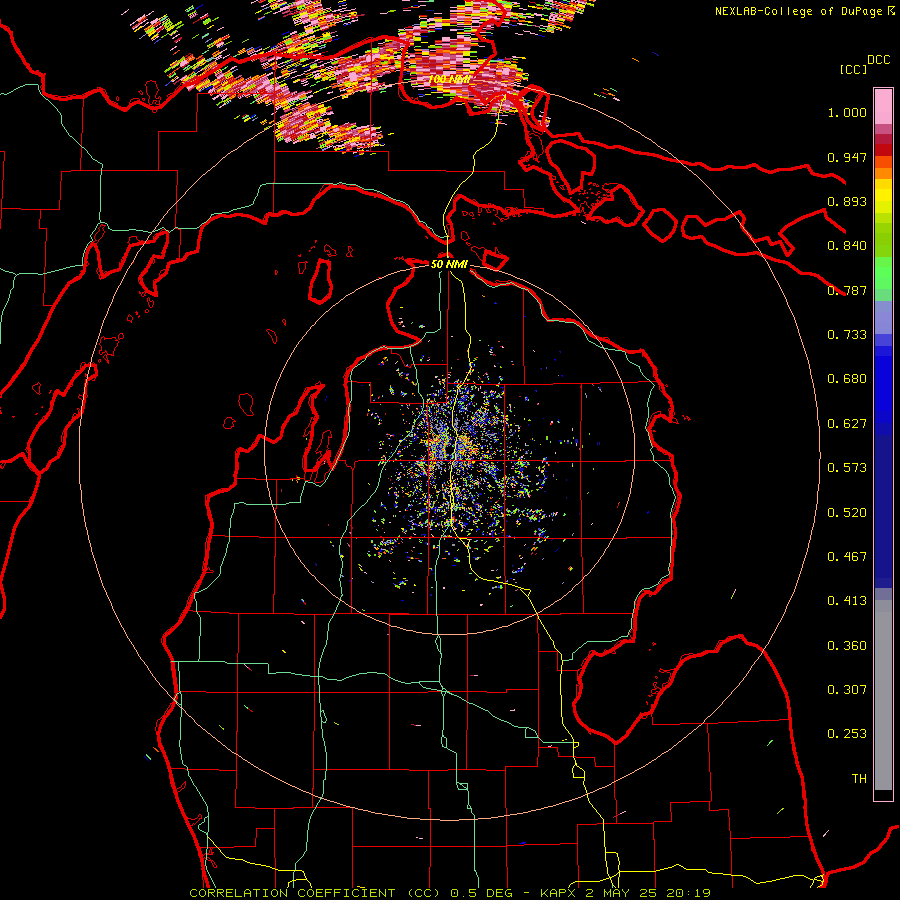Click the [CC] units label

click(x=853, y=69)
